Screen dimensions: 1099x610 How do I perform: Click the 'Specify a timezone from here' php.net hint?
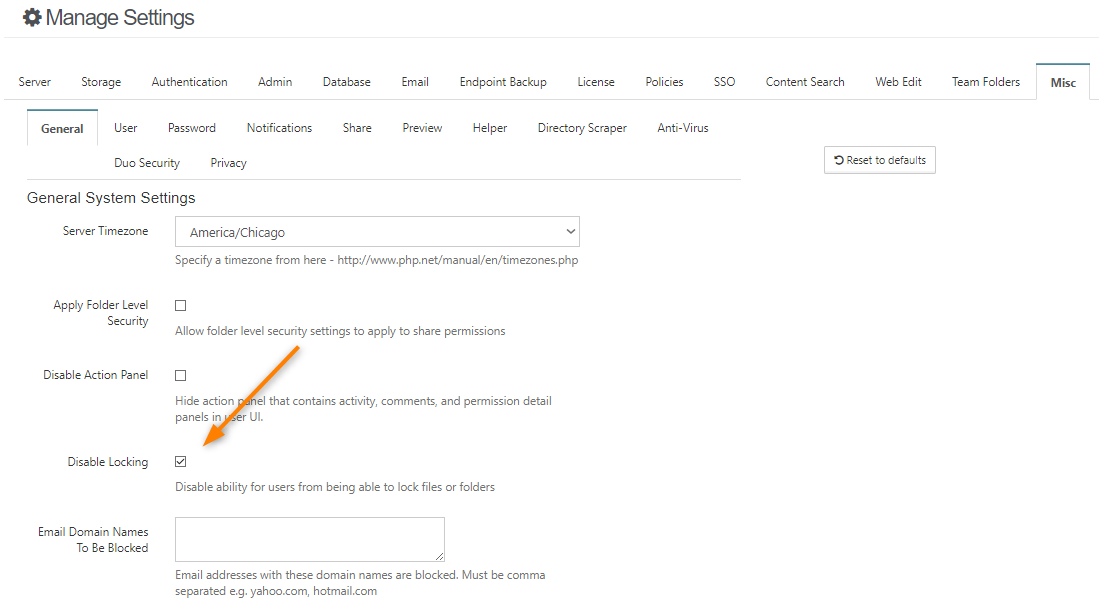(x=376, y=260)
